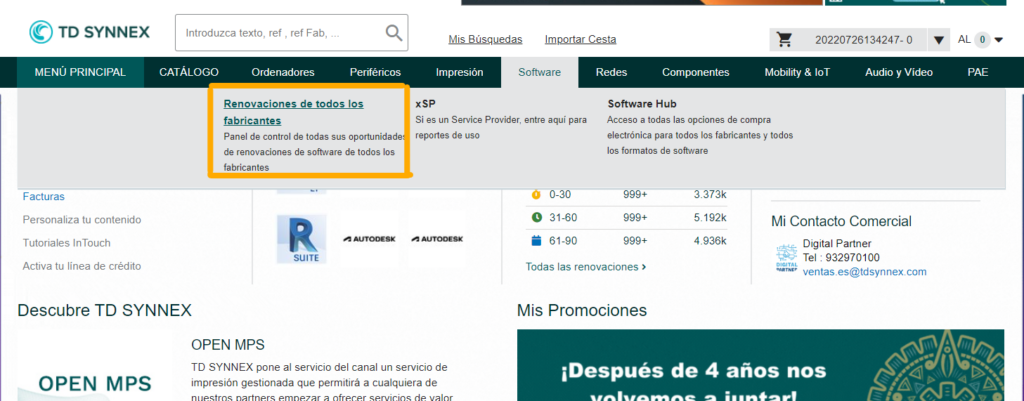The height and width of the screenshot is (401, 1024).
Task: Select the PAE menu item
Action: click(978, 72)
